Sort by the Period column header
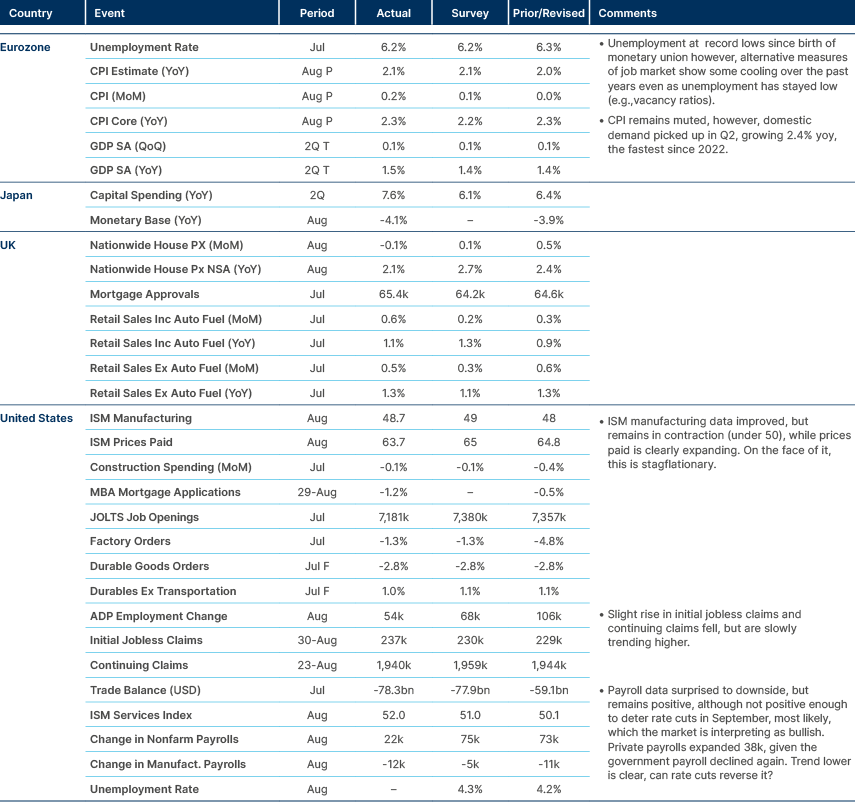 (x=317, y=13)
